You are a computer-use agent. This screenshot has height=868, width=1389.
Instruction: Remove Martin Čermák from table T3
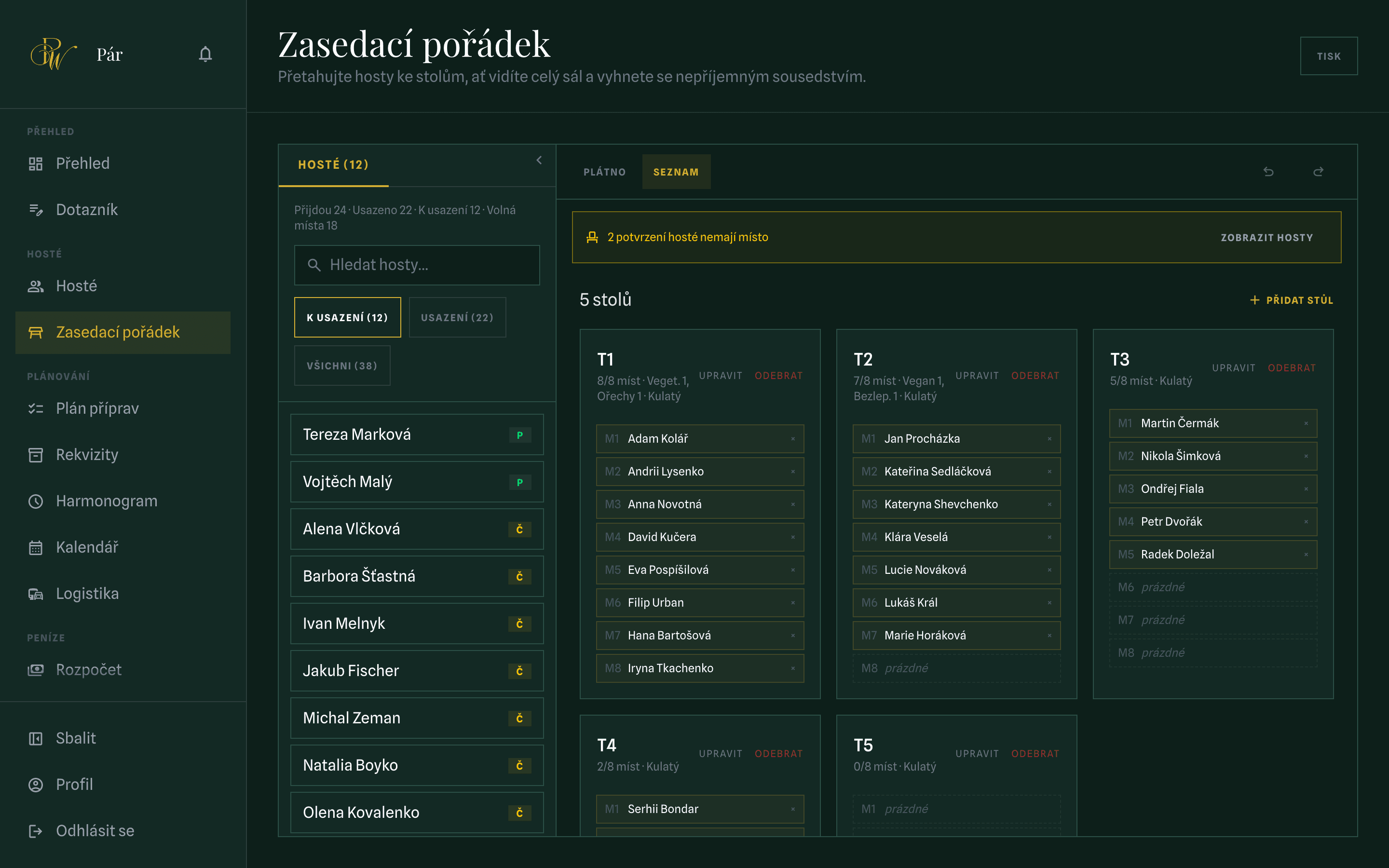(x=1306, y=423)
